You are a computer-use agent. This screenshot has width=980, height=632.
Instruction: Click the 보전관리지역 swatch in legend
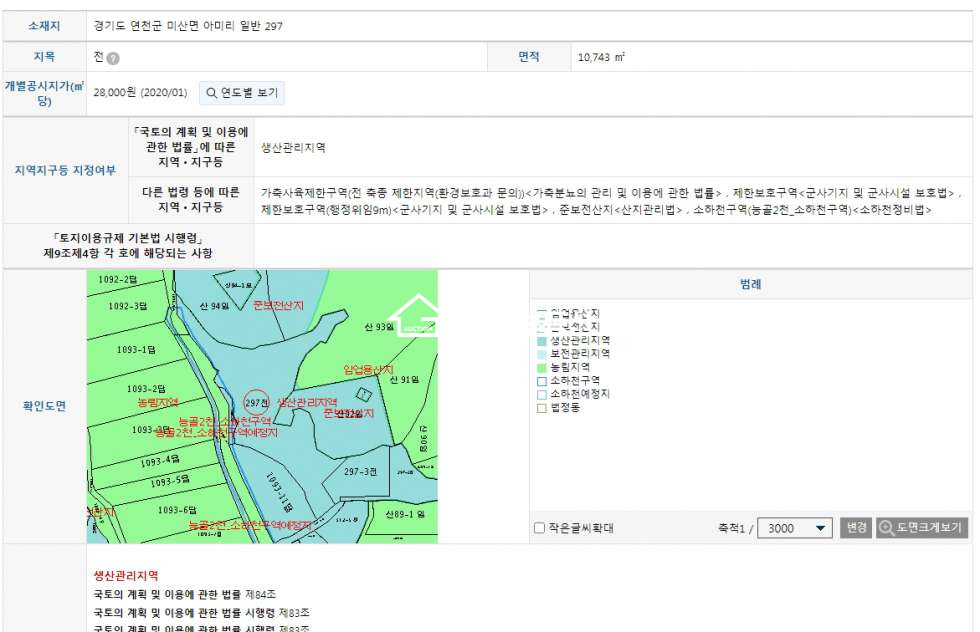(542, 354)
